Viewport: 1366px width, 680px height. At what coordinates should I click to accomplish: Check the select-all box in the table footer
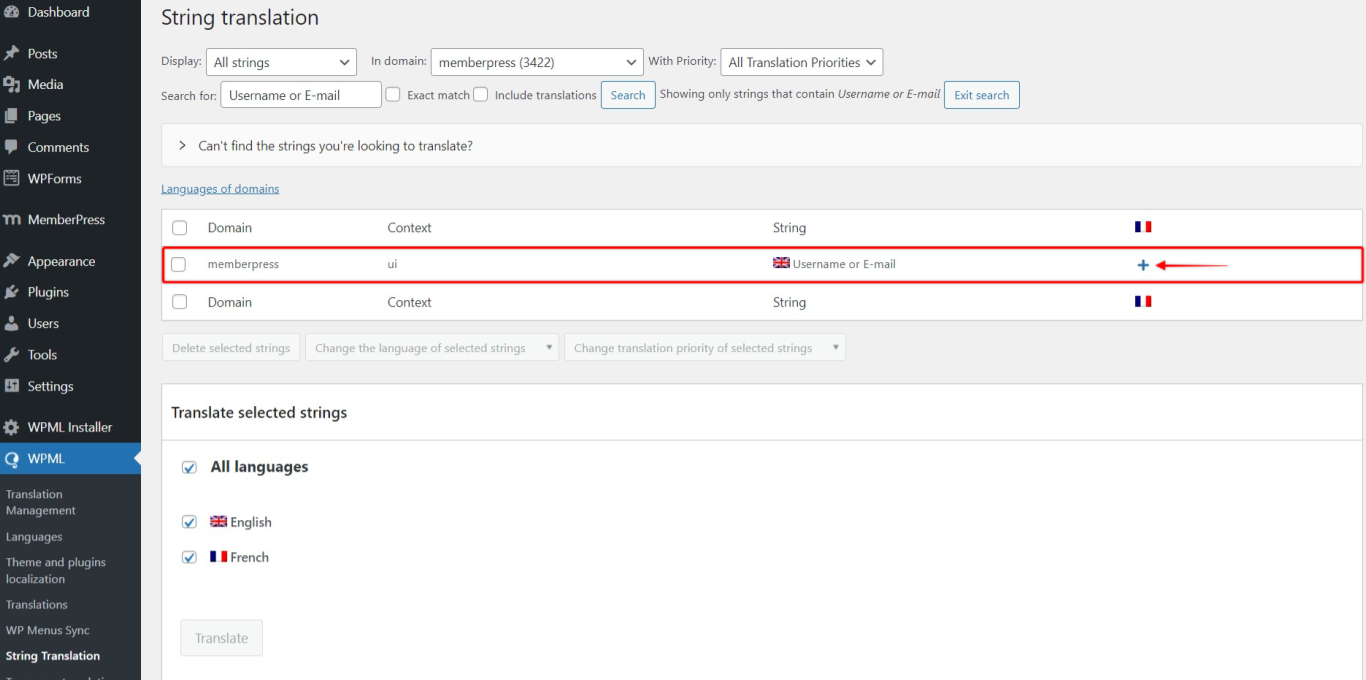coord(180,302)
